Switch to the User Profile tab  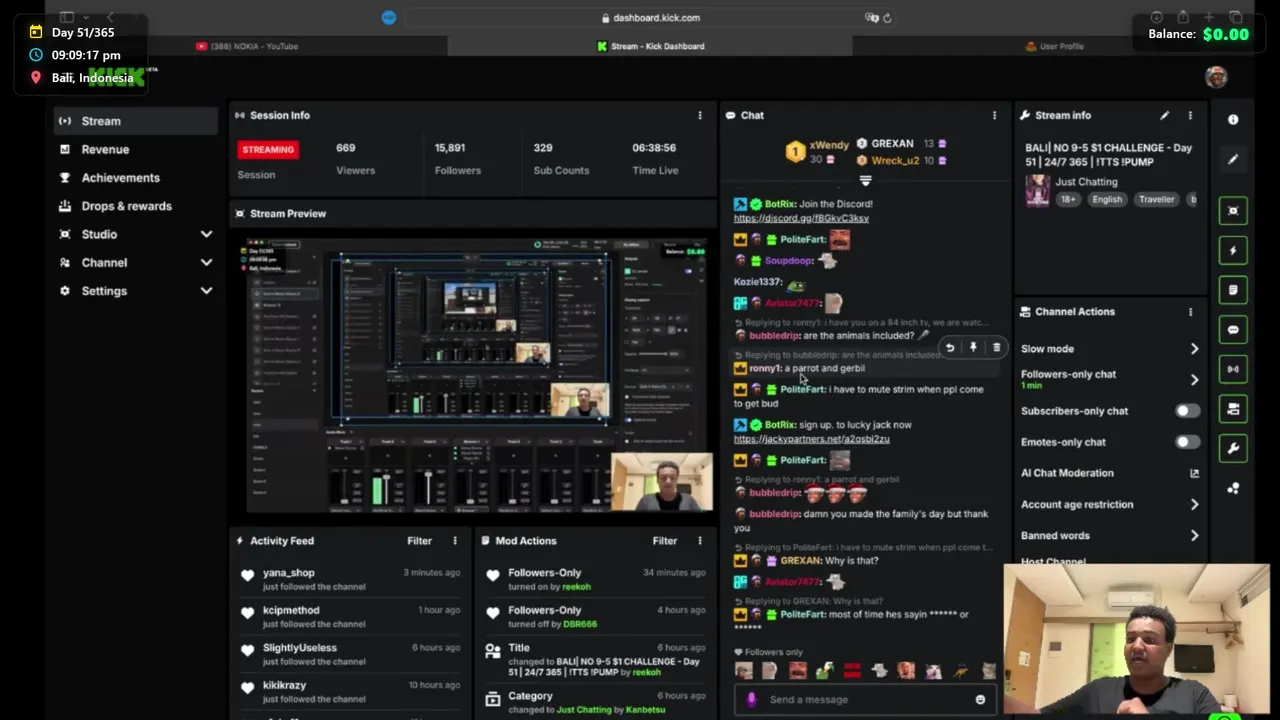click(1054, 46)
